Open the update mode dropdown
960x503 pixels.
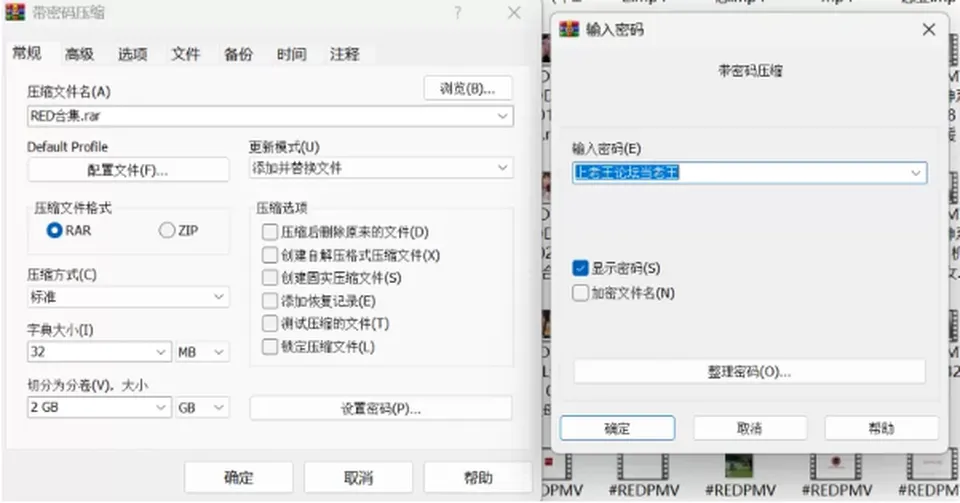[x=503, y=167]
